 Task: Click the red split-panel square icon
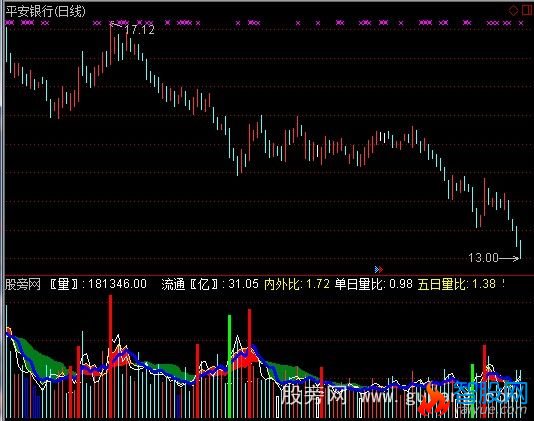(x=527, y=10)
